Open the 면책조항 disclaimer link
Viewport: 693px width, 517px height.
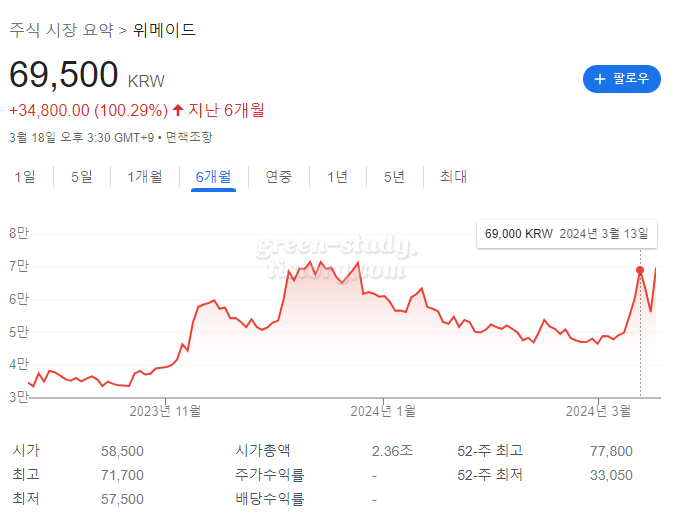click(x=189, y=137)
